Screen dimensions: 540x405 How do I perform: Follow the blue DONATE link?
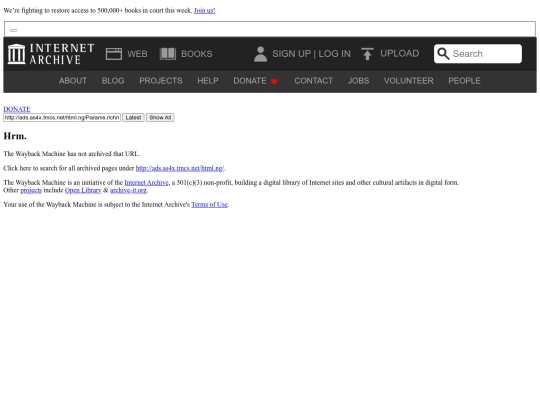tap(17, 109)
